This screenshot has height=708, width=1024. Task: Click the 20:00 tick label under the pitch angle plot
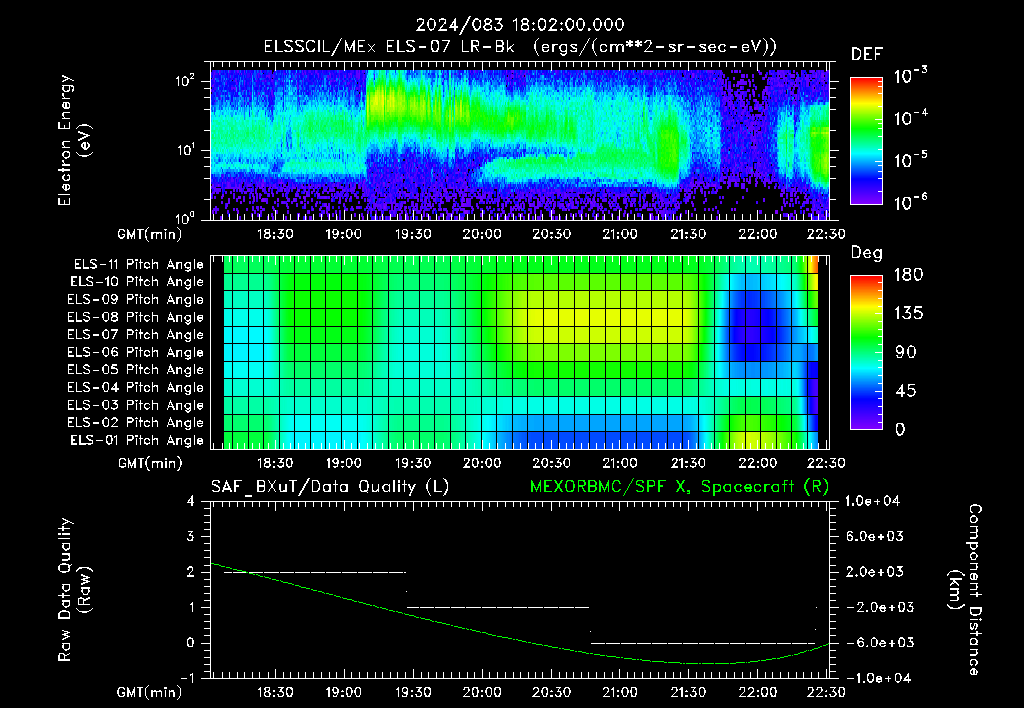(x=482, y=463)
